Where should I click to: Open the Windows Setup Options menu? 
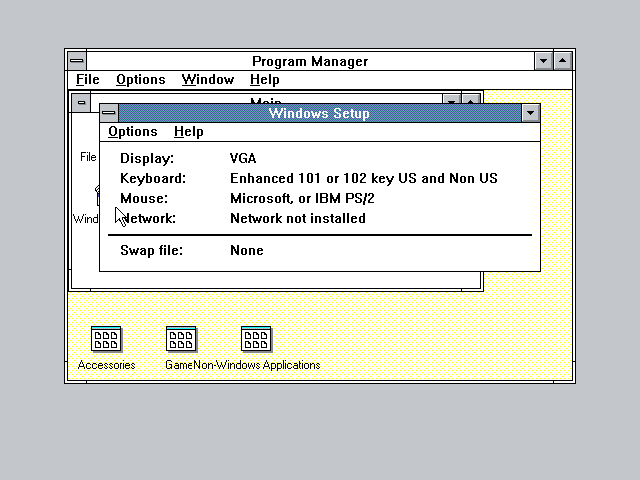tap(133, 132)
